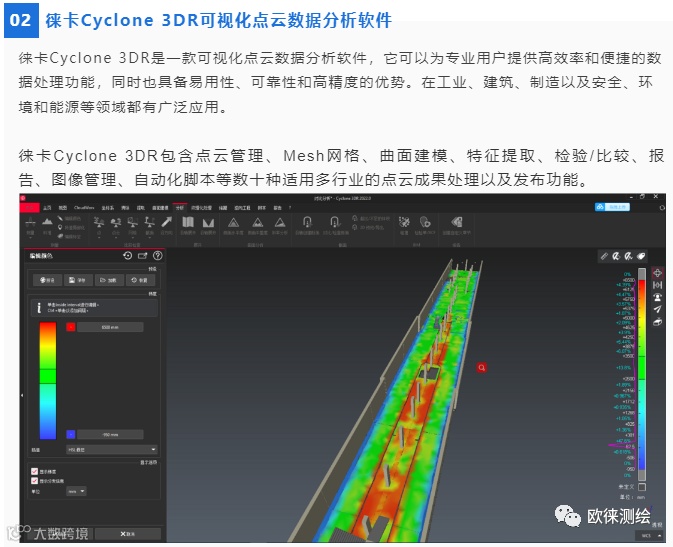Select the active analysis tab with red underline

pos(179,207)
